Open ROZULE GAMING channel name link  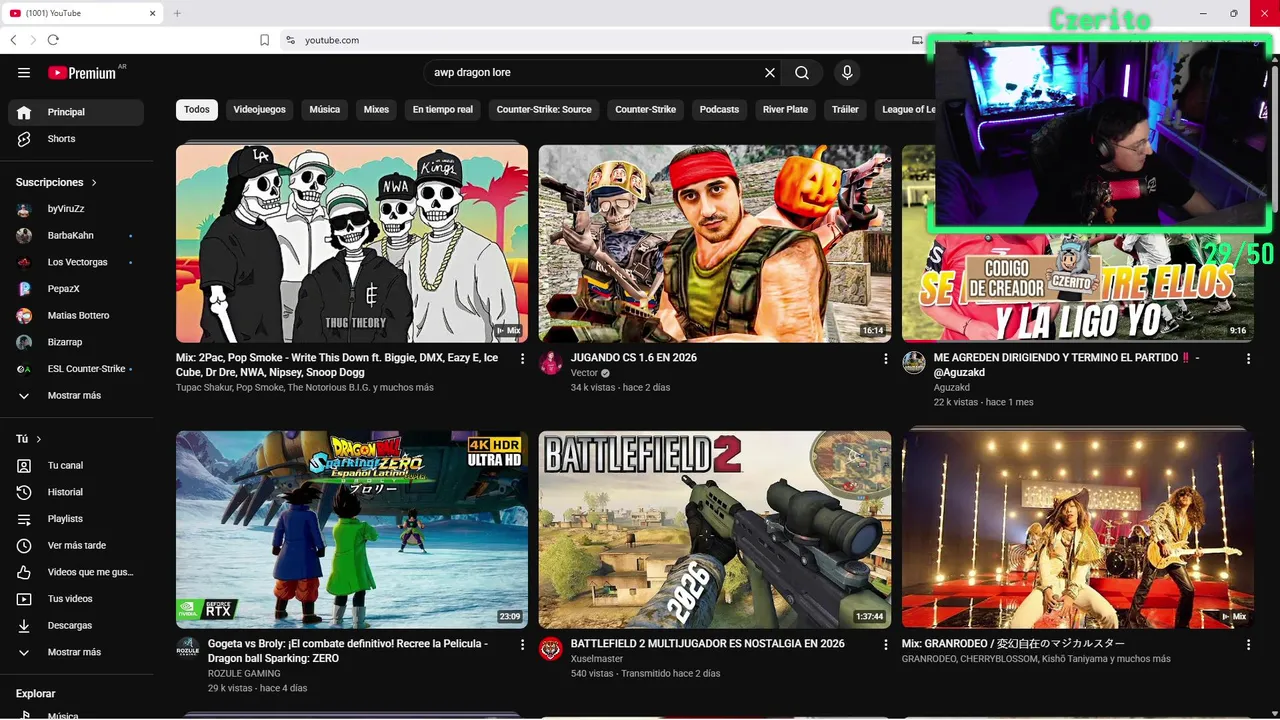245,674
